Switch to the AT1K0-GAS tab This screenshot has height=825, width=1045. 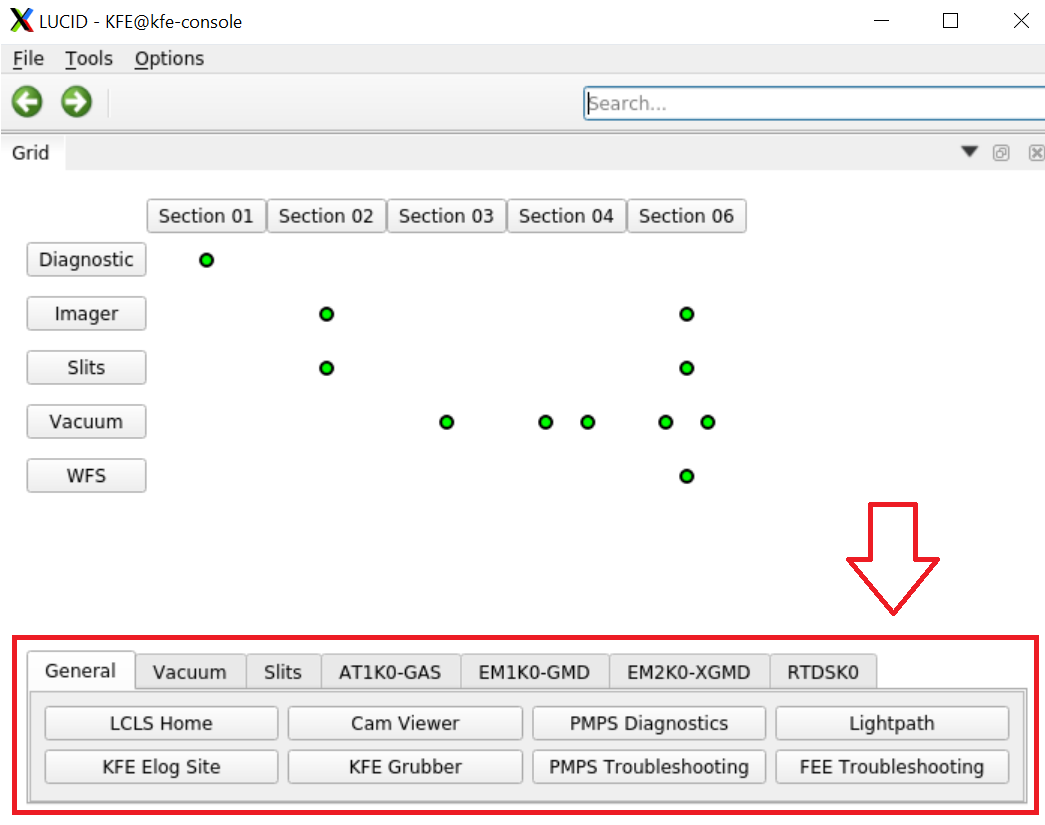tap(390, 672)
